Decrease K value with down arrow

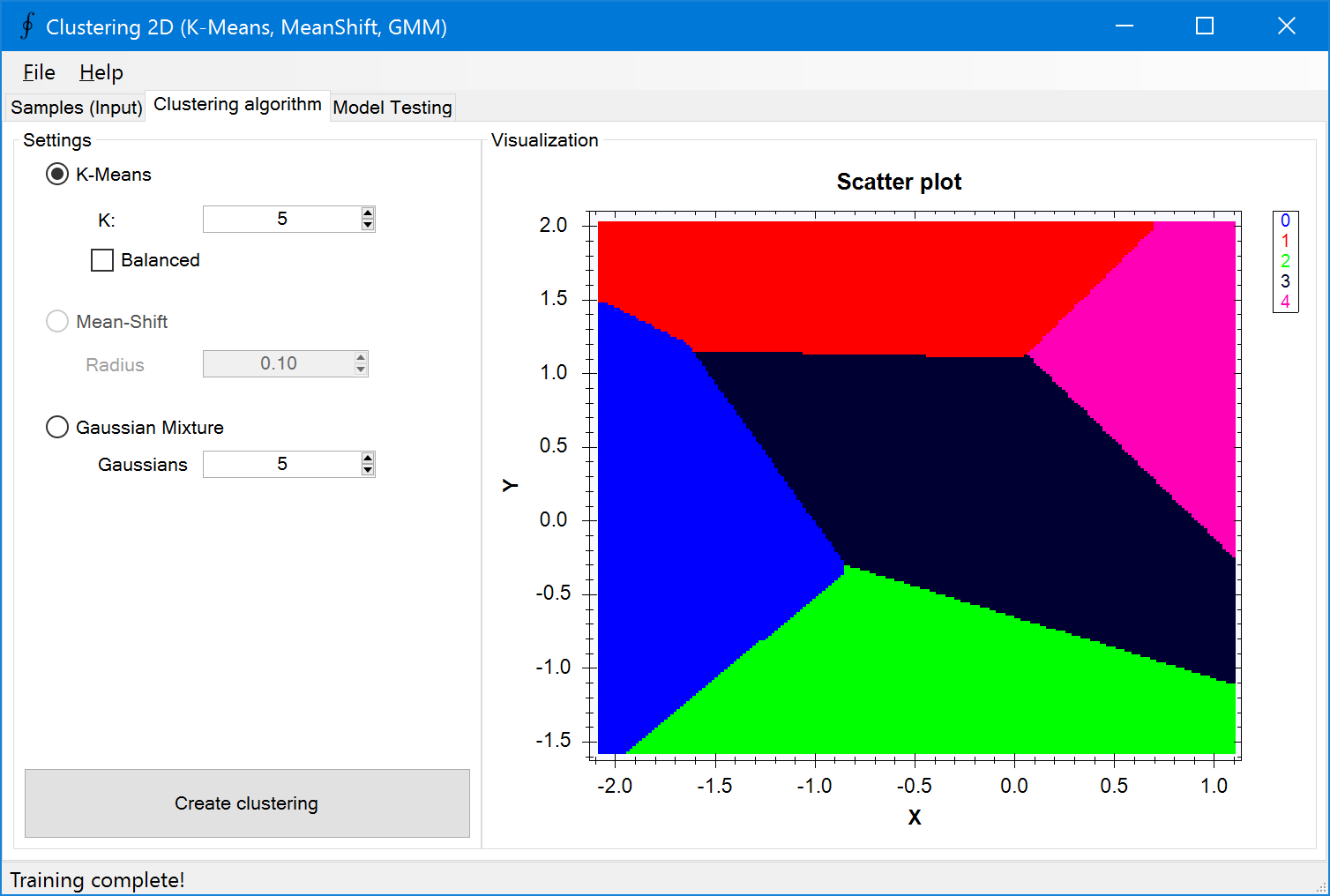point(368,225)
